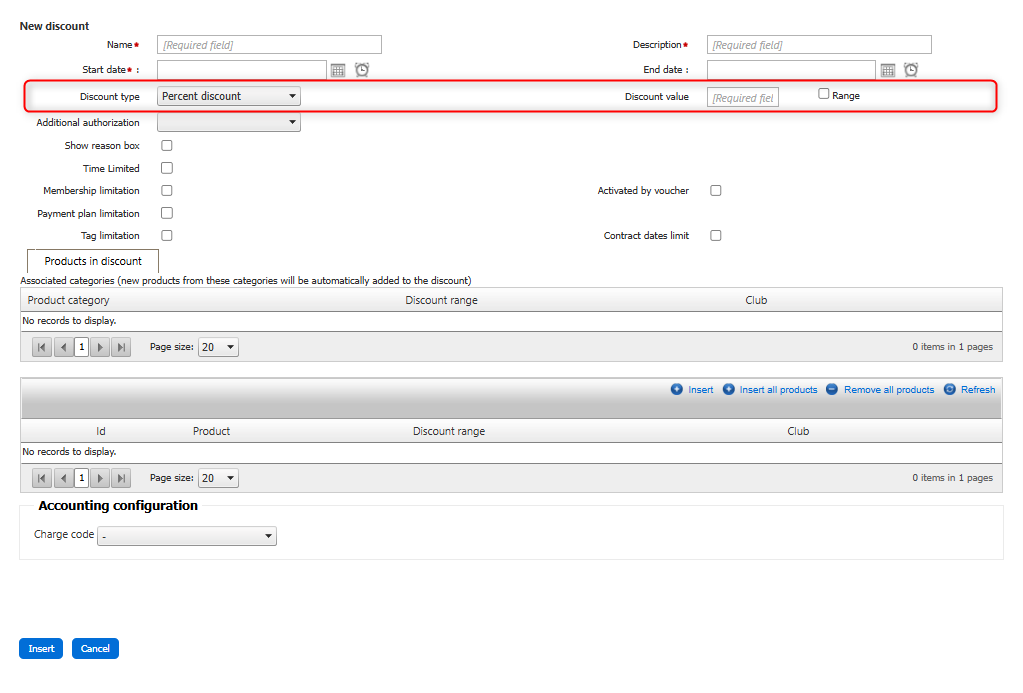The width and height of the screenshot is (1023, 693).
Task: Click the Insert all products icon
Action: pos(729,390)
